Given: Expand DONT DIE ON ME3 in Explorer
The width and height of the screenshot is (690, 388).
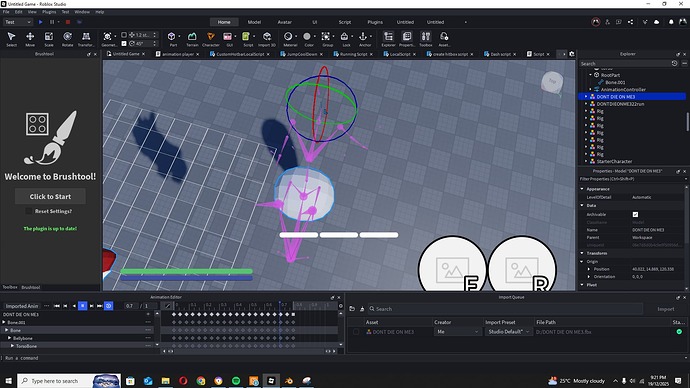Looking at the screenshot, I should [586, 96].
